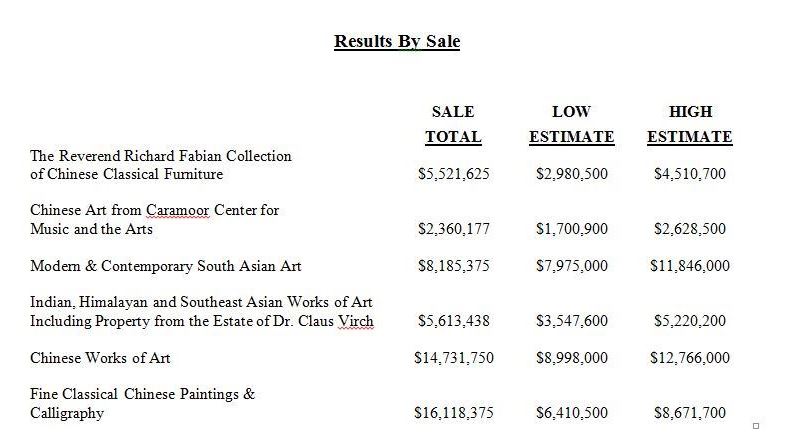Click the Results By Sale heading

point(397,42)
